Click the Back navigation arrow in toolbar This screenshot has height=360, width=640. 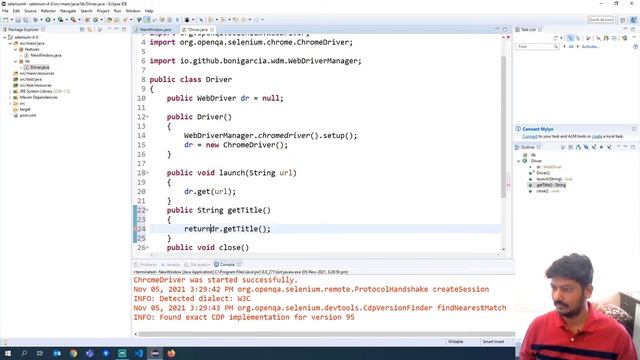pos(244,20)
